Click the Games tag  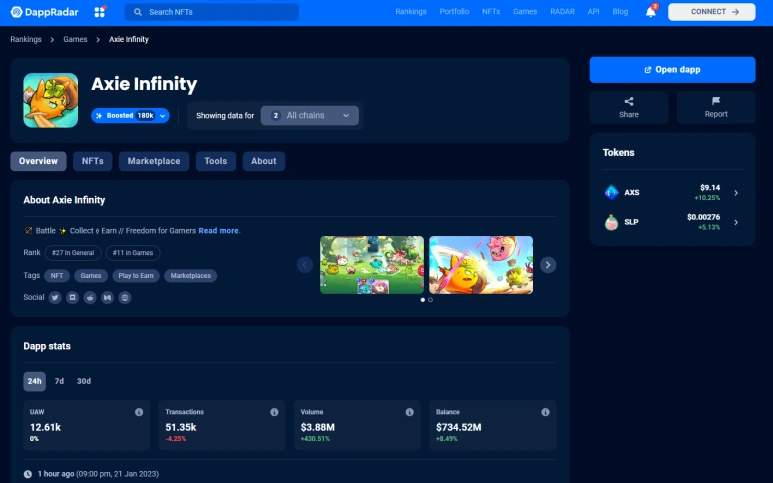click(x=91, y=276)
